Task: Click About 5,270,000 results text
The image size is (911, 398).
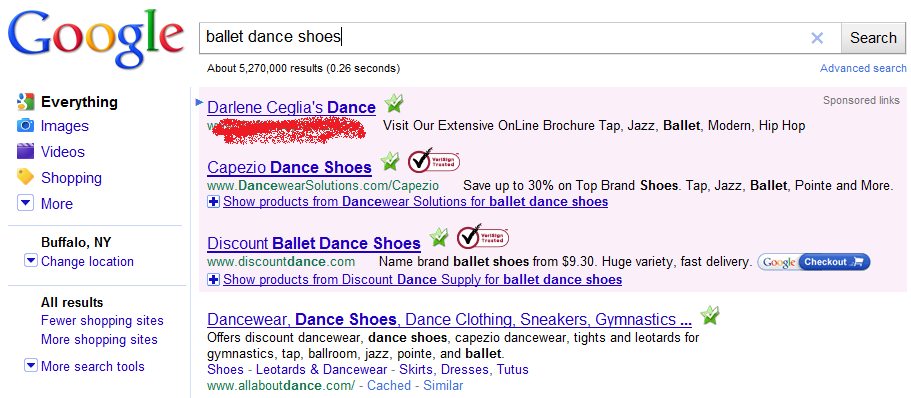Action: 303,69
